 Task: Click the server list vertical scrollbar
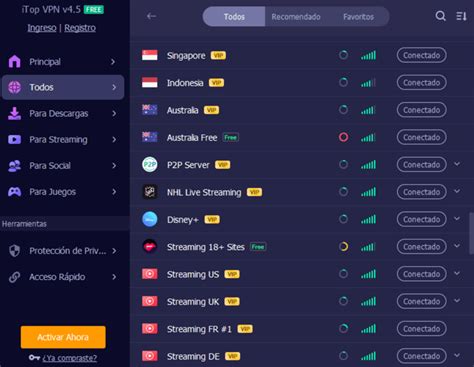click(x=471, y=233)
